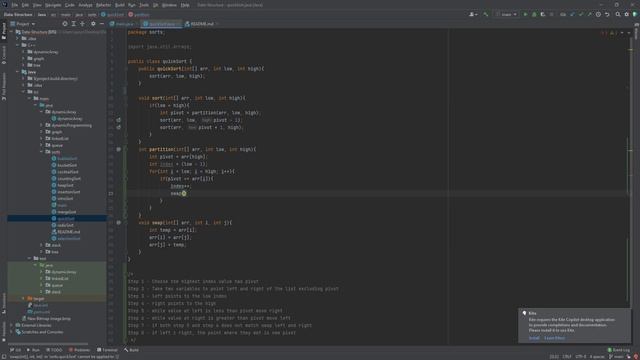
Task: Expand the stack package under main java
Action: click(x=42, y=245)
